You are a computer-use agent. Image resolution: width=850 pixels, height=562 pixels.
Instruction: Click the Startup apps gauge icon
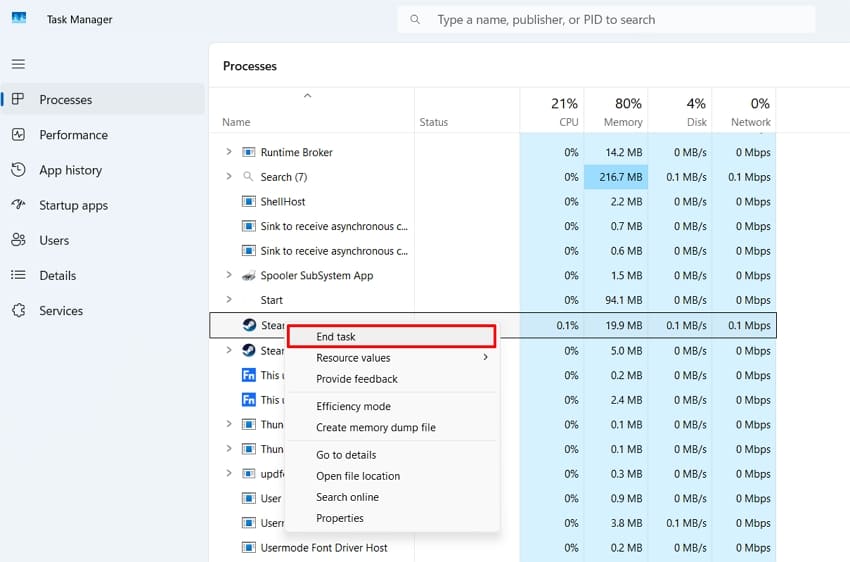point(18,205)
